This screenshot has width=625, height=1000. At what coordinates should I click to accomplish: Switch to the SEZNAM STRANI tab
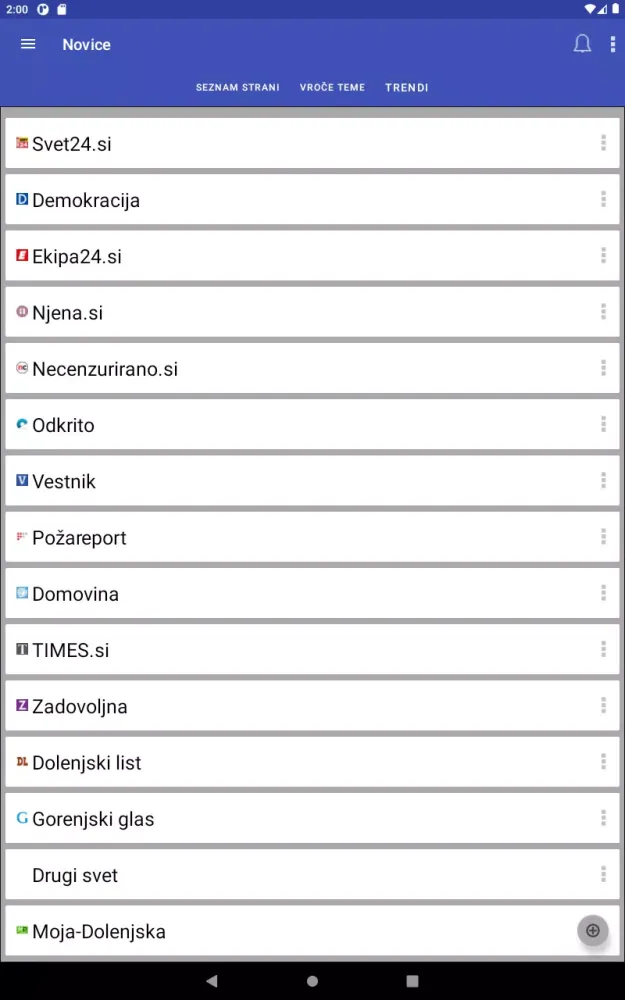click(x=238, y=88)
